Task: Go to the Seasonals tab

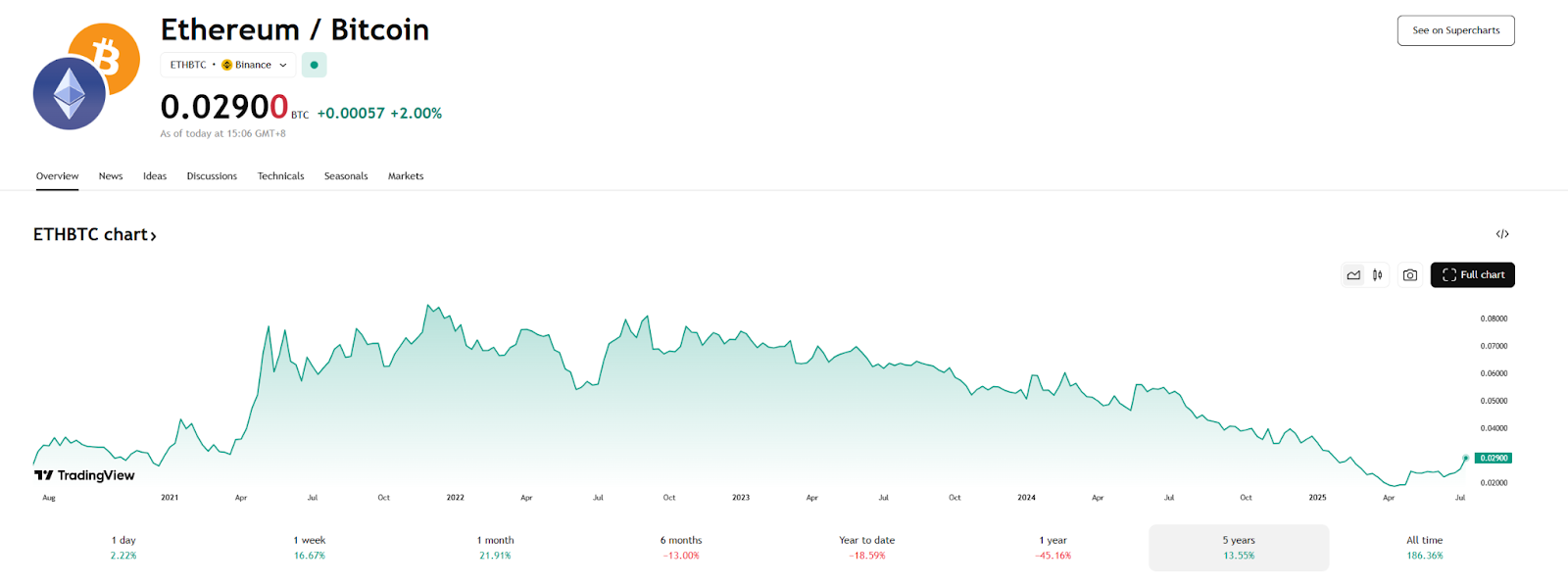Action: tap(346, 176)
